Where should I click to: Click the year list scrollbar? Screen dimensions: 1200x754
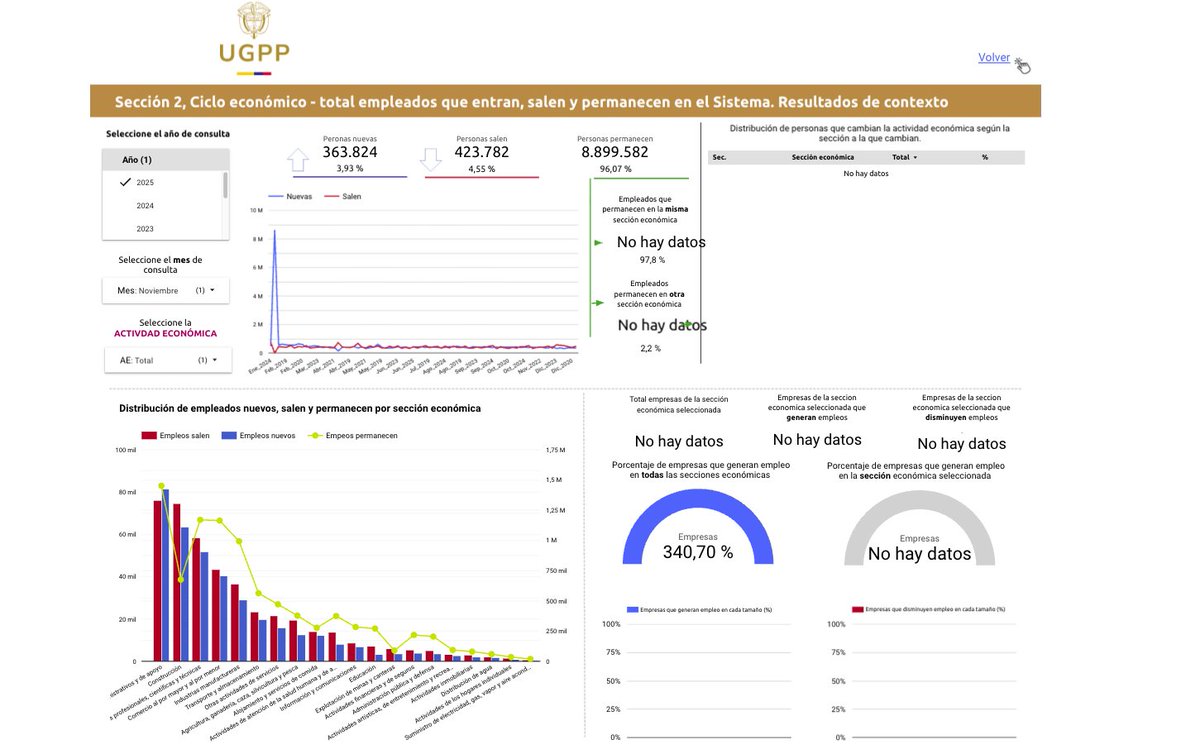point(225,185)
